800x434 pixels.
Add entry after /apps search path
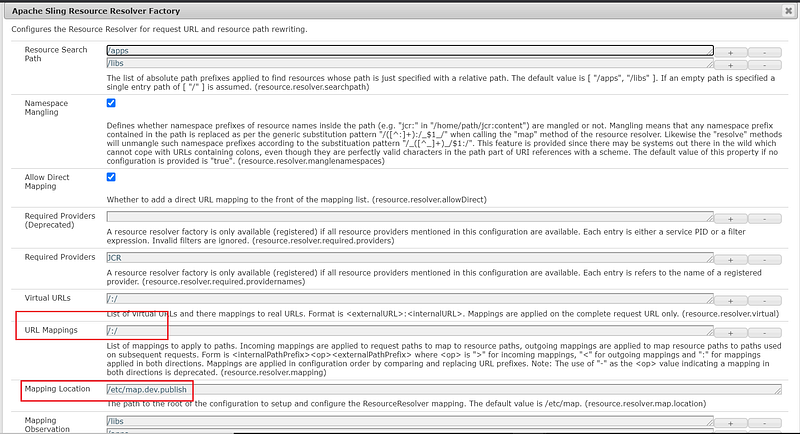[731, 53]
